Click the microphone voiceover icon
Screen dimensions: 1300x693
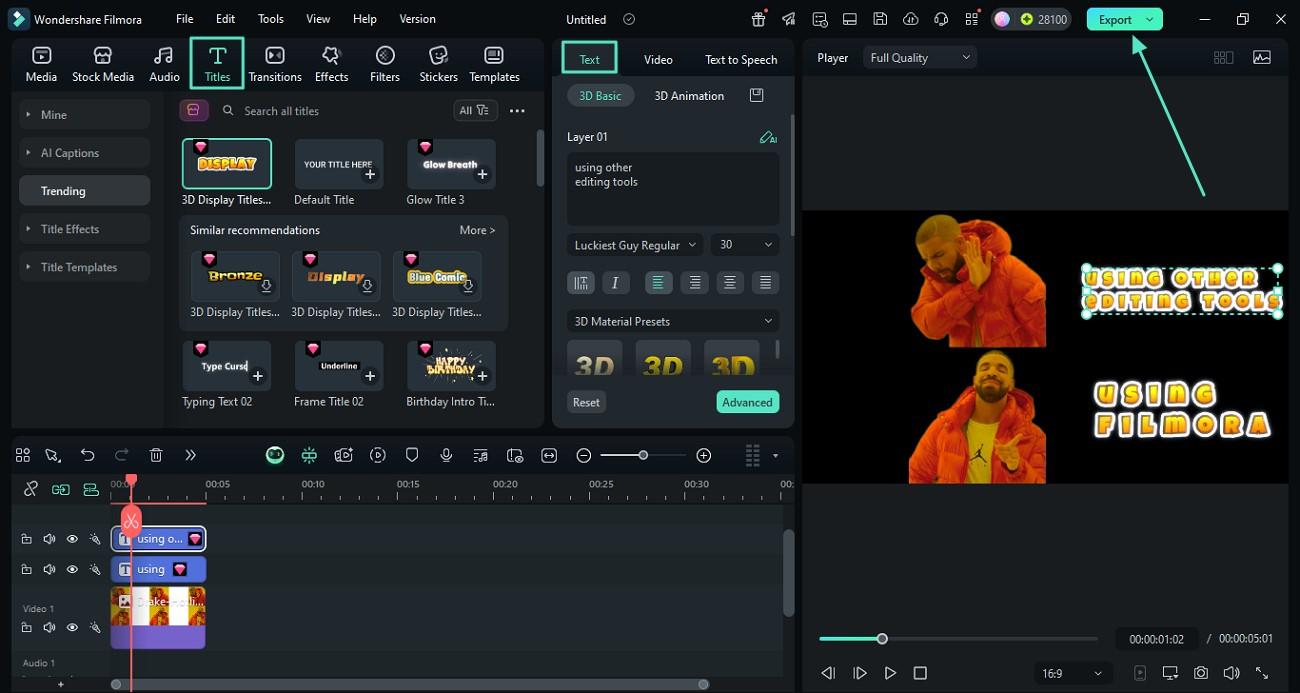pyautogui.click(x=446, y=455)
